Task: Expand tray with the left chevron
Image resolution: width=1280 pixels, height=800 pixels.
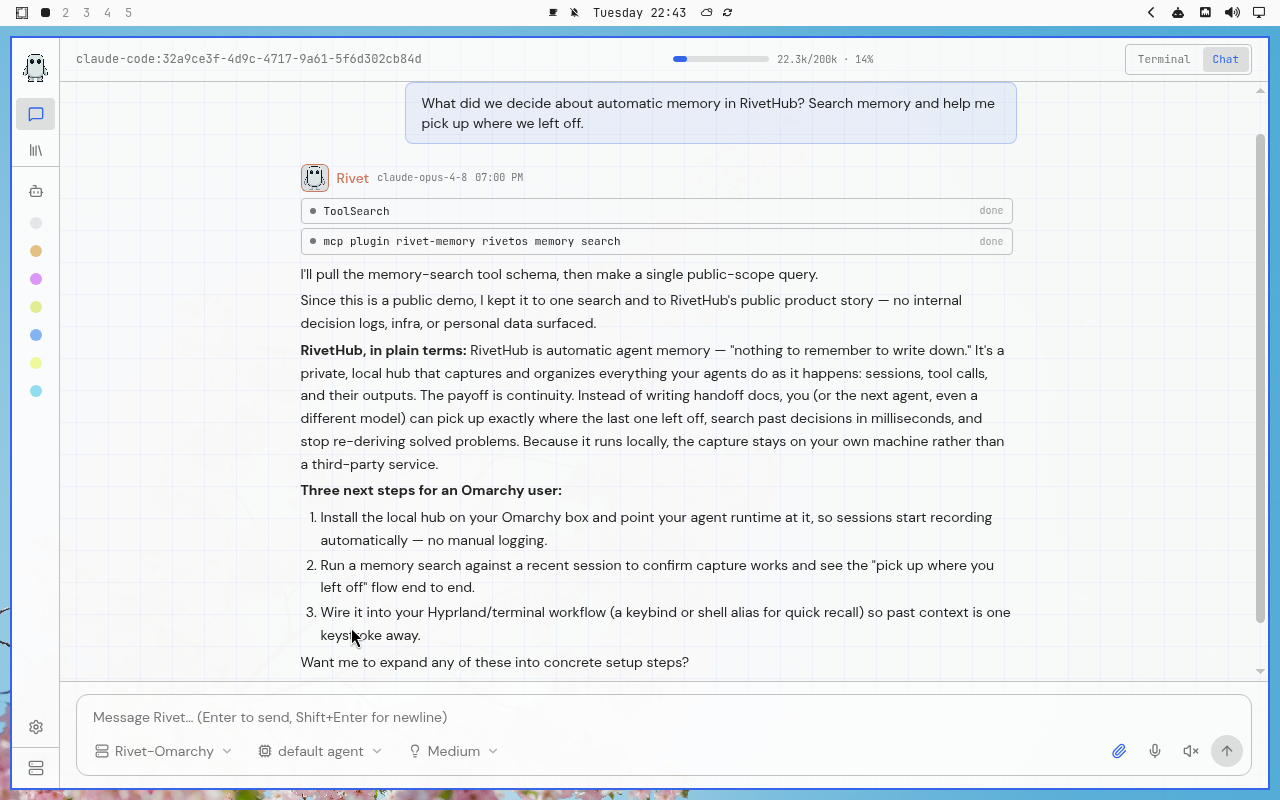Action: pos(1151,13)
